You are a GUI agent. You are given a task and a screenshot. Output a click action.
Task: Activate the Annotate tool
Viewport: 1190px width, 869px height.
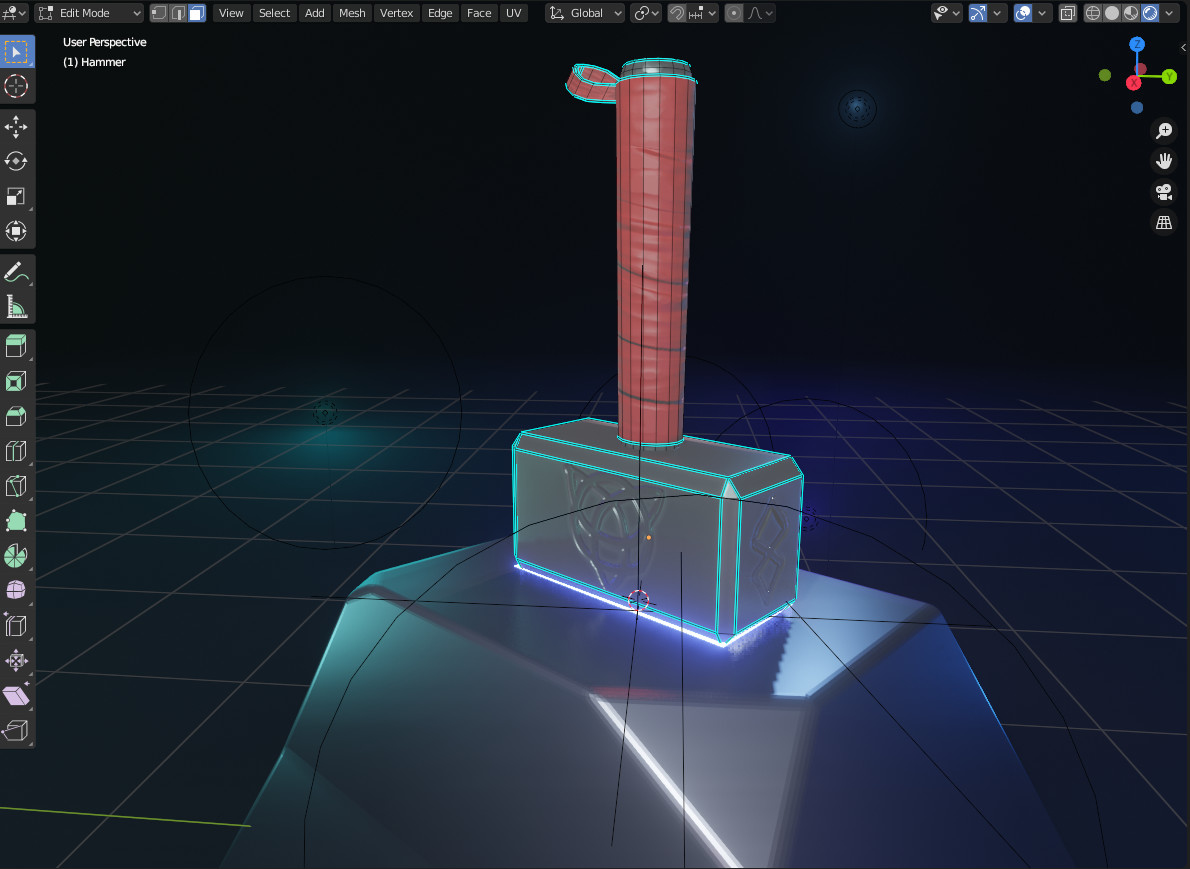coord(17,270)
